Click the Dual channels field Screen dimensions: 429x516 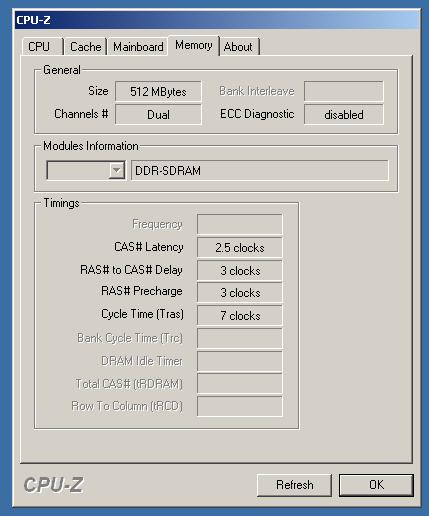[x=158, y=114]
